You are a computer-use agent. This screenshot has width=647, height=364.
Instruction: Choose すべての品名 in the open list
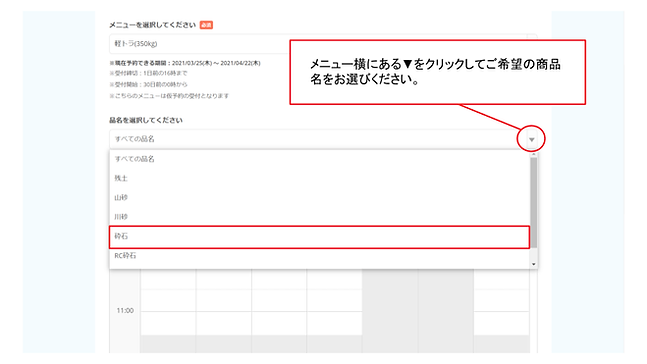(319, 159)
